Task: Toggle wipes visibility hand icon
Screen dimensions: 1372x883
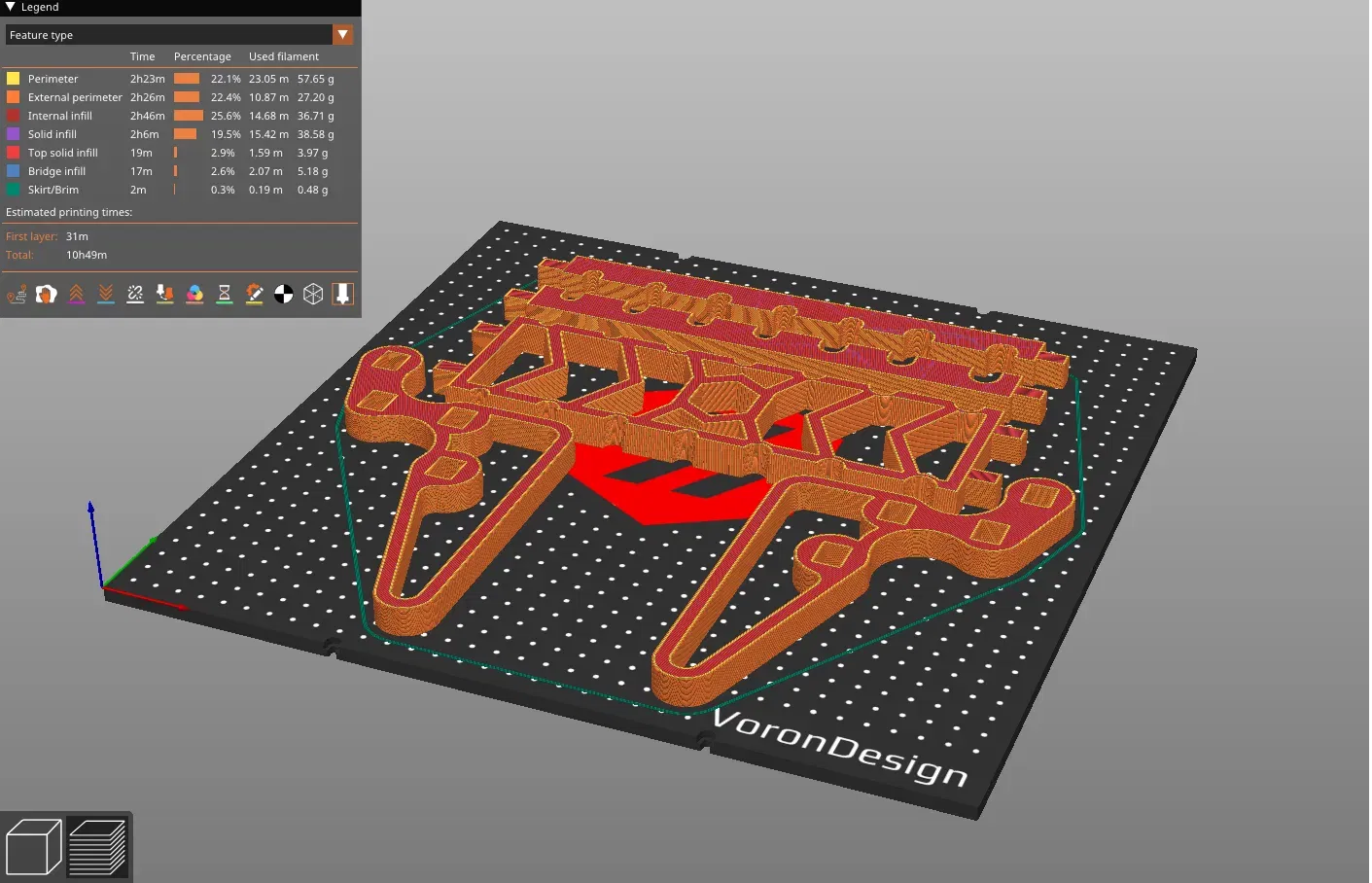Action: coord(47,294)
